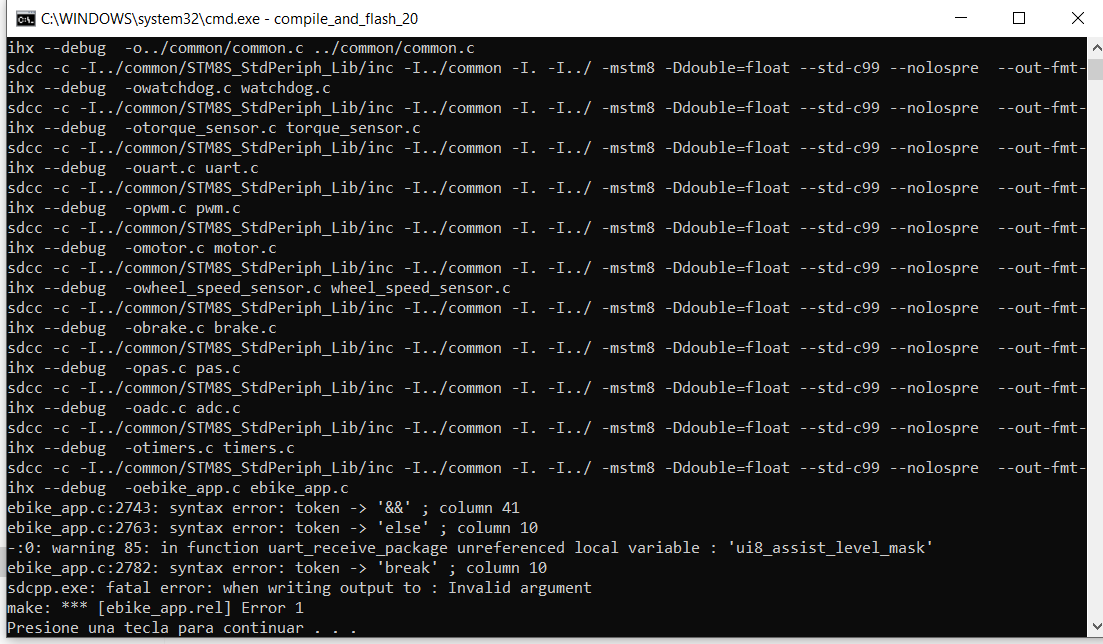The height and width of the screenshot is (644, 1103).
Task: Click the scrollbar down arrow
Action: coord(1096,626)
